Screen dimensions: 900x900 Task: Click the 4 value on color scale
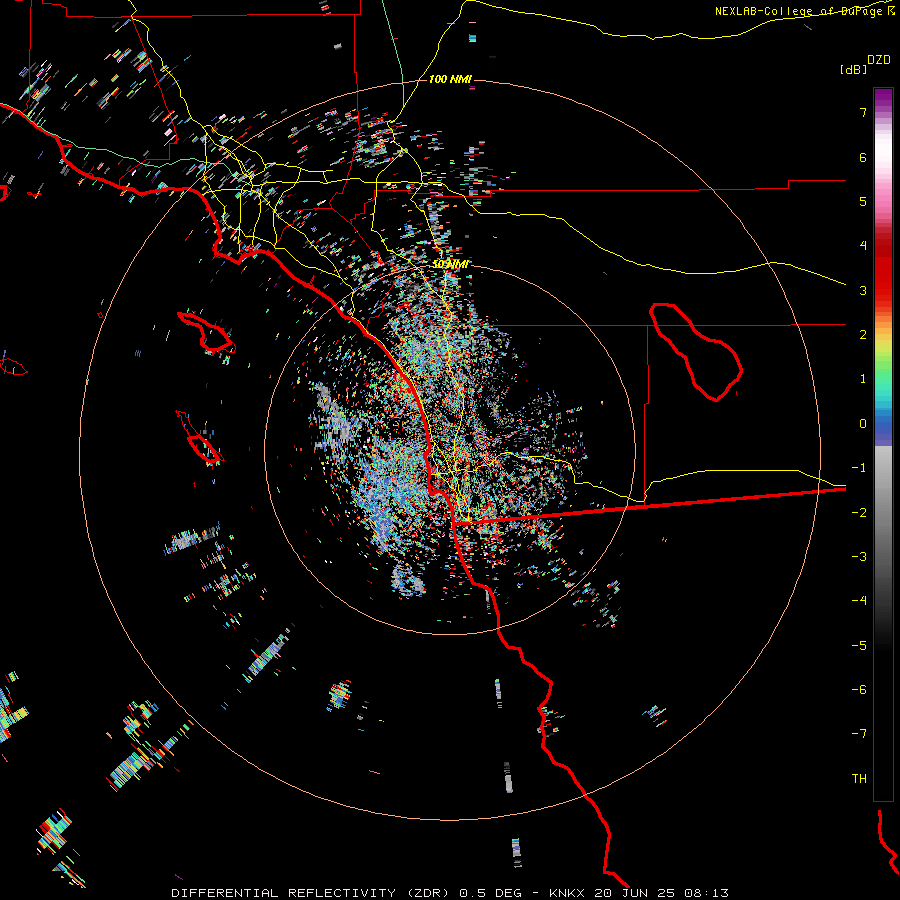pyautogui.click(x=863, y=246)
